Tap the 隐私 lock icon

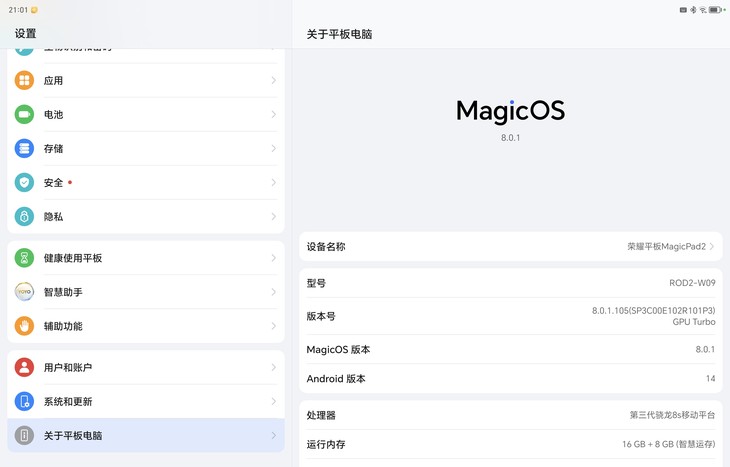[x=24, y=217]
